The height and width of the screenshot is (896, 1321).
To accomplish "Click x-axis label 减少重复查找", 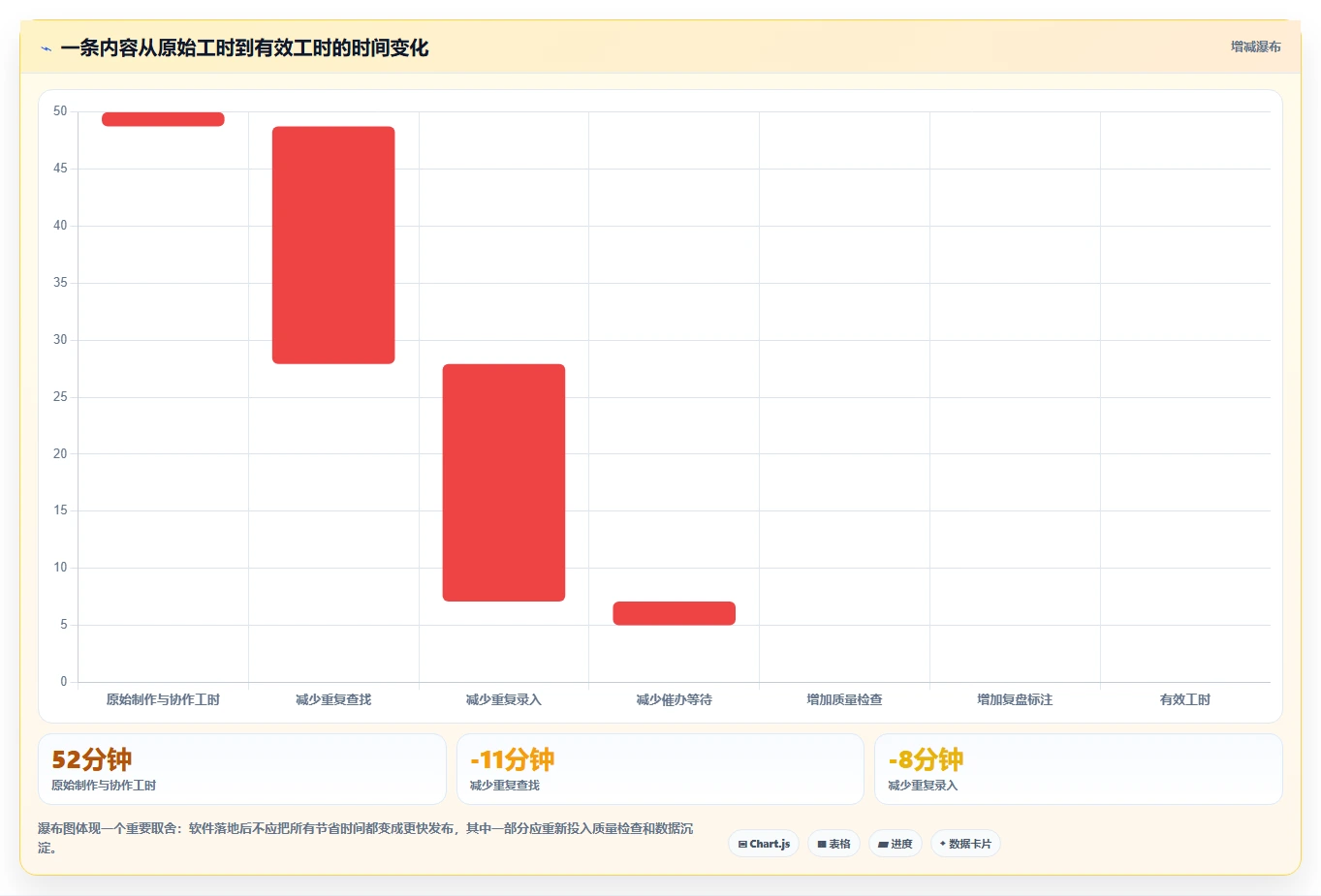I will [x=333, y=699].
